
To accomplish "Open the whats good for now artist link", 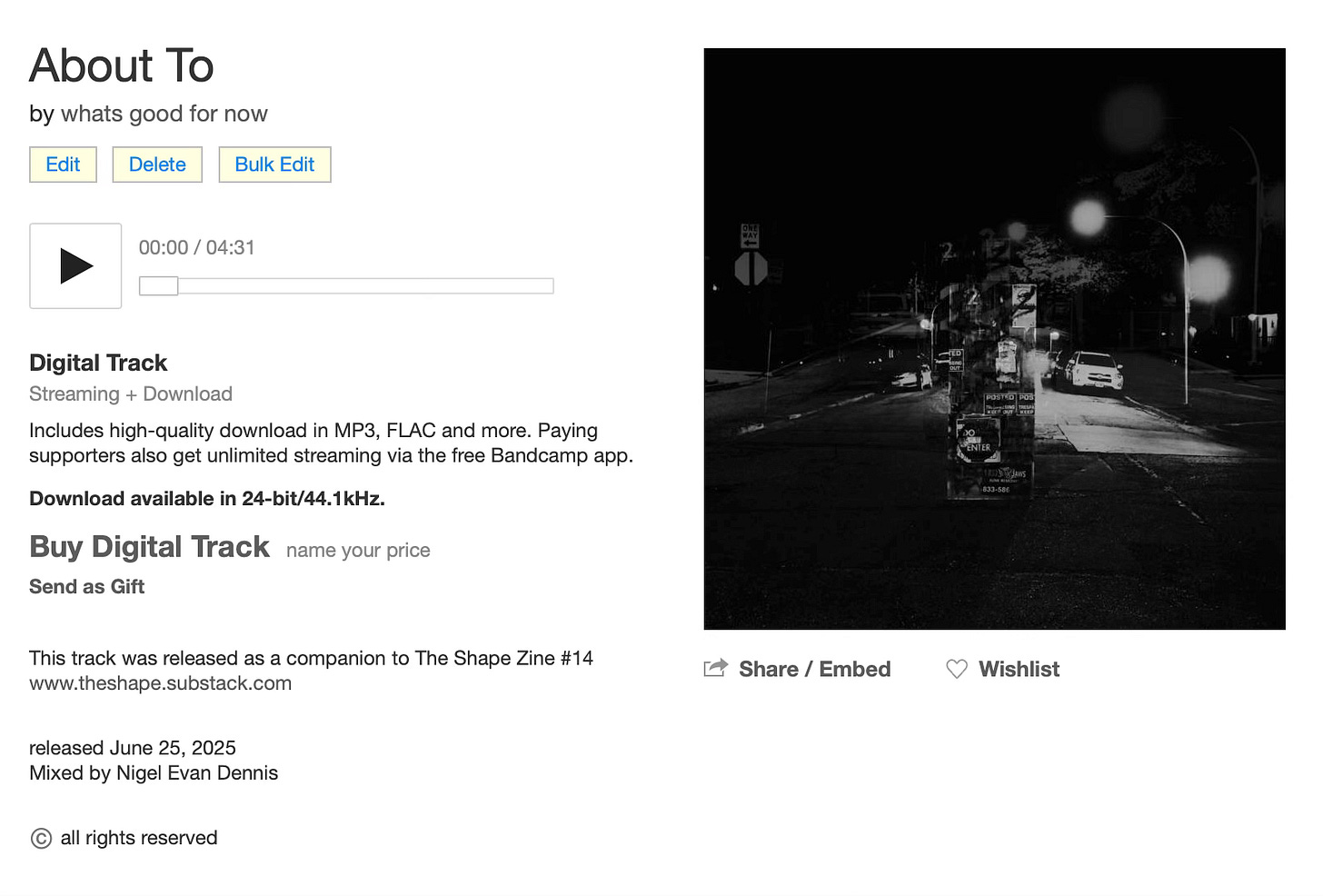I will [164, 114].
